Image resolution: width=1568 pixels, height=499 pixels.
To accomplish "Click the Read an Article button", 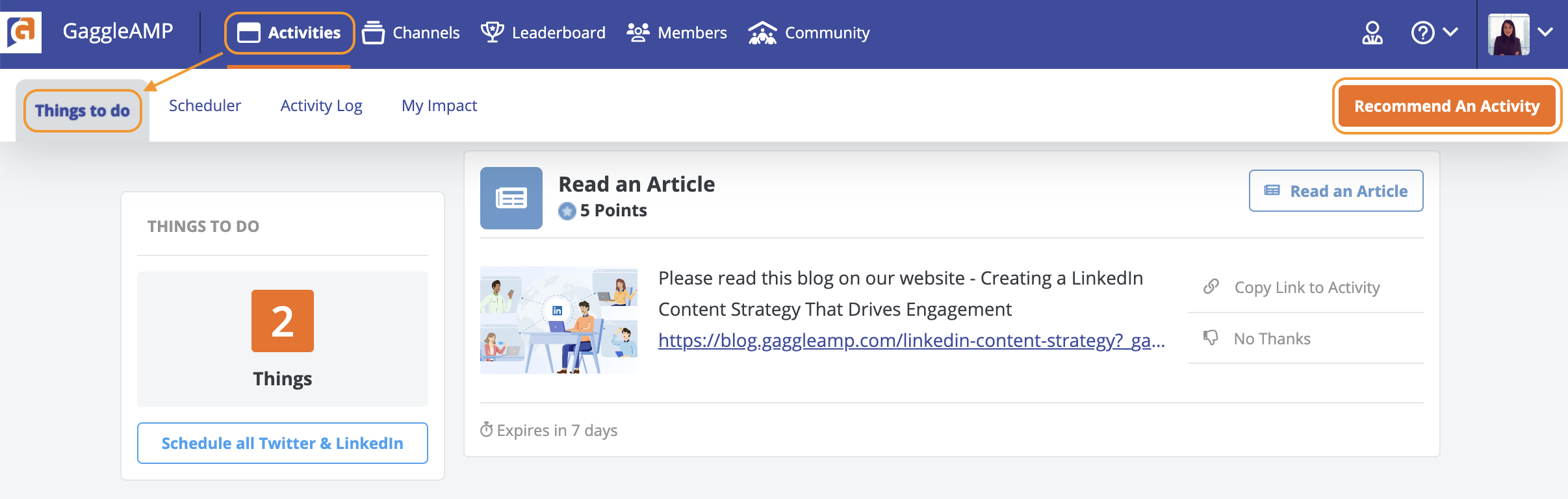I will 1336,191.
